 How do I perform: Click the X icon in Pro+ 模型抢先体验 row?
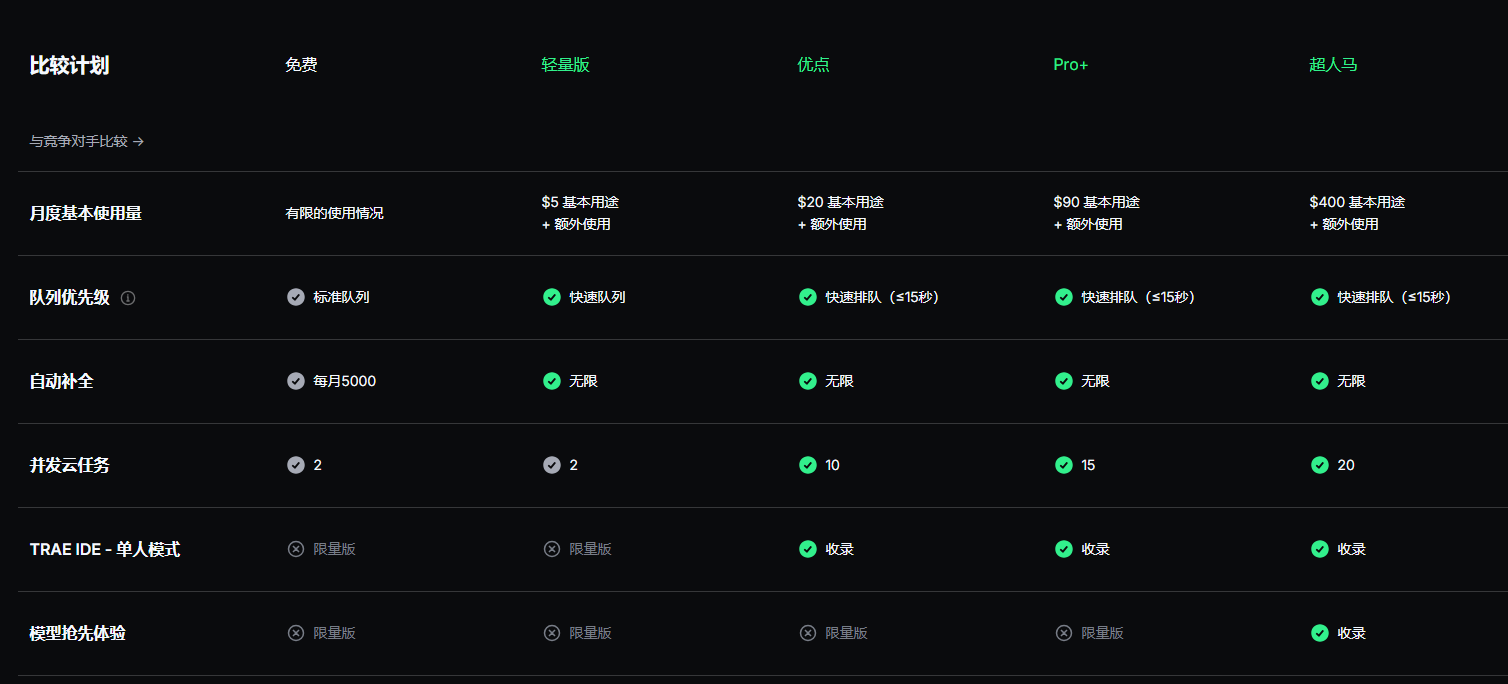pyautogui.click(x=1064, y=633)
